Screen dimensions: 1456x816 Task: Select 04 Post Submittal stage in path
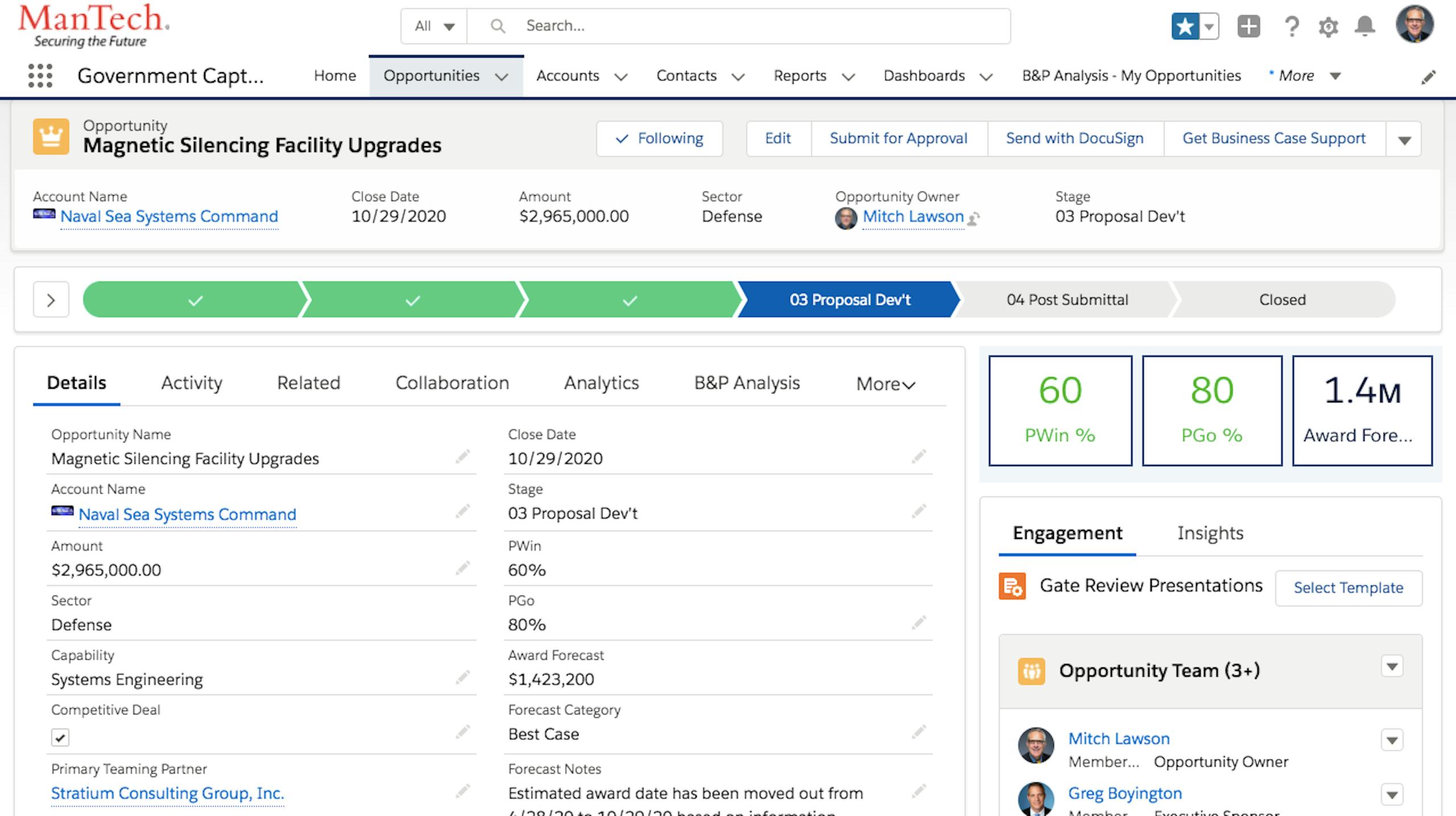1067,299
